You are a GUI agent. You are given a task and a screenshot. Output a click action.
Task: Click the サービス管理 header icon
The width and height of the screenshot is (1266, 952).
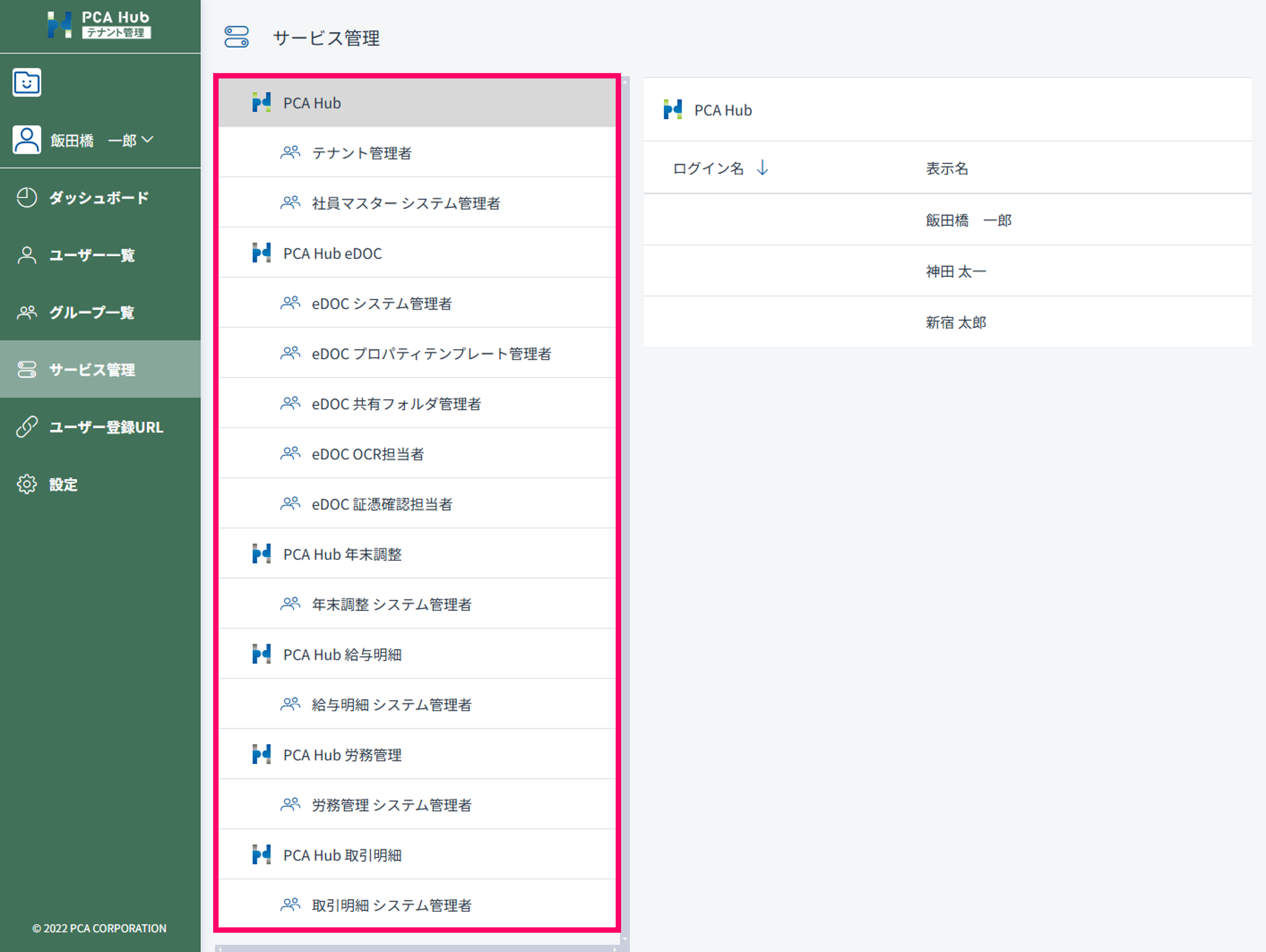coord(236,37)
